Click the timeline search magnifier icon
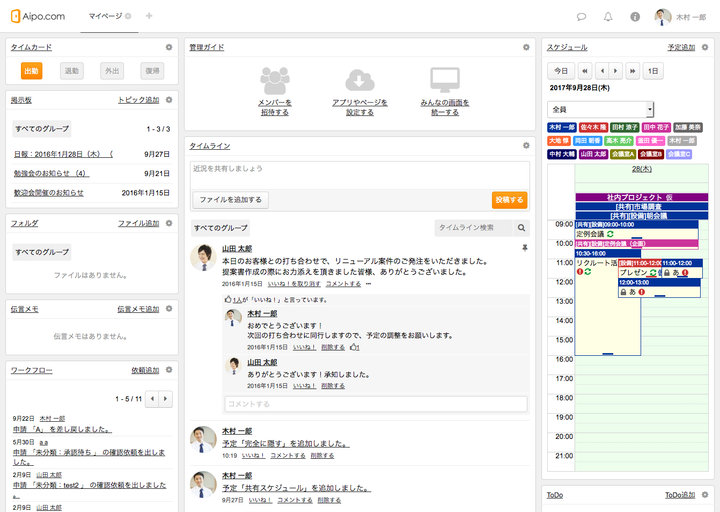This screenshot has height=512, width=720. pos(521,228)
